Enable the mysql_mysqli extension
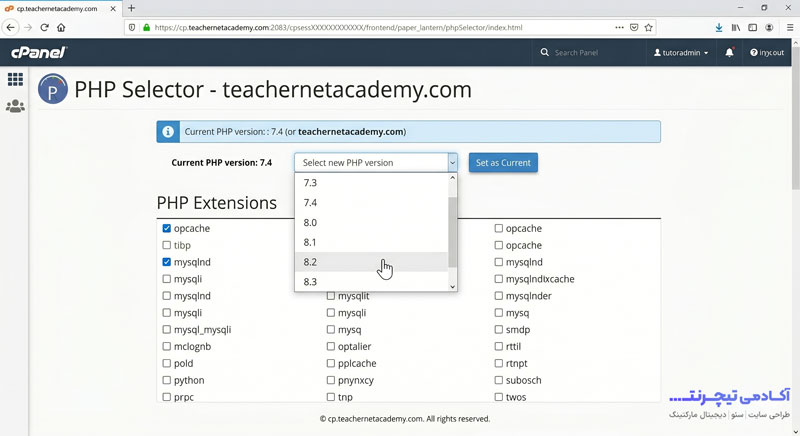The image size is (800, 436). 166,329
